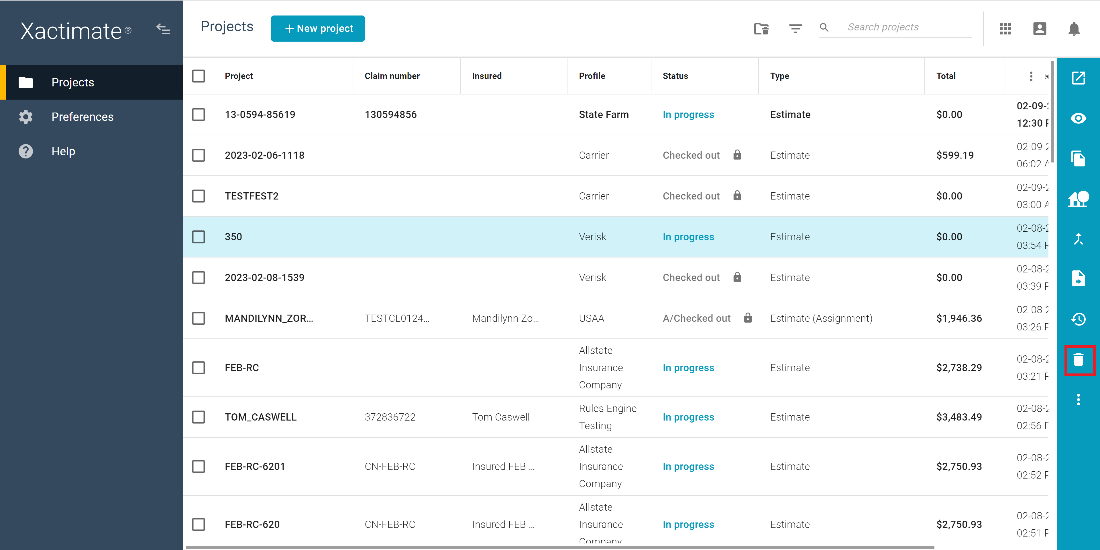Click In progress status for FEB-RC
This screenshot has height=550, width=1100.
point(688,368)
